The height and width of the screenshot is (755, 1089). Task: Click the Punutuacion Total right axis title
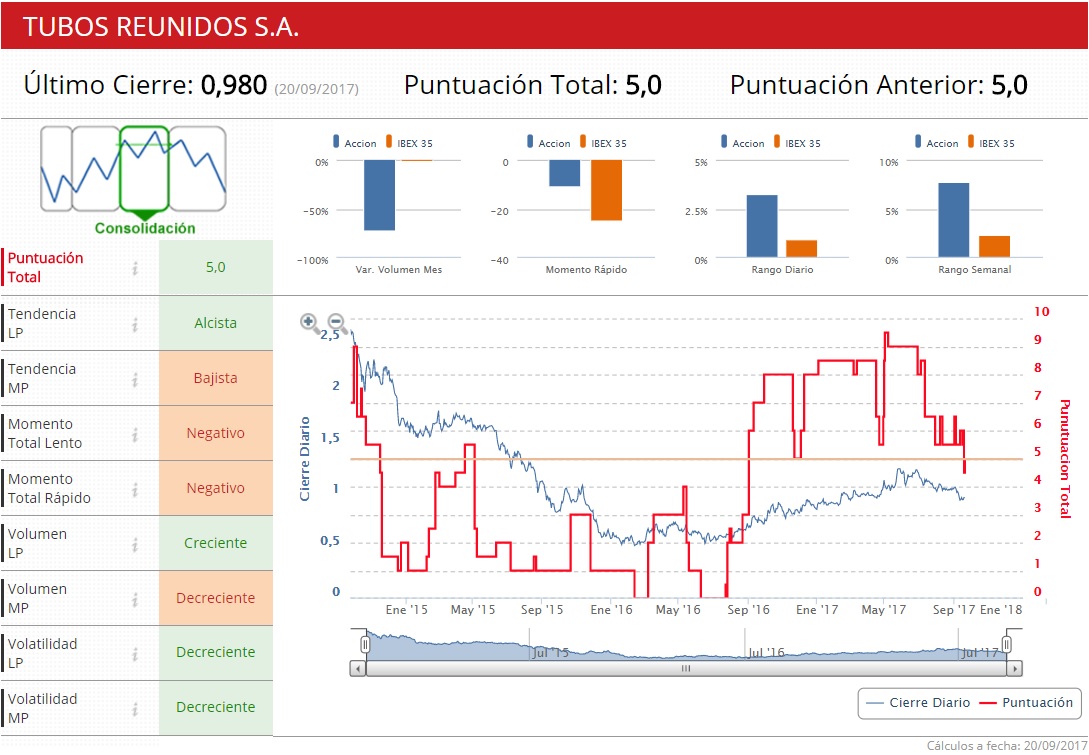[x=1065, y=459]
